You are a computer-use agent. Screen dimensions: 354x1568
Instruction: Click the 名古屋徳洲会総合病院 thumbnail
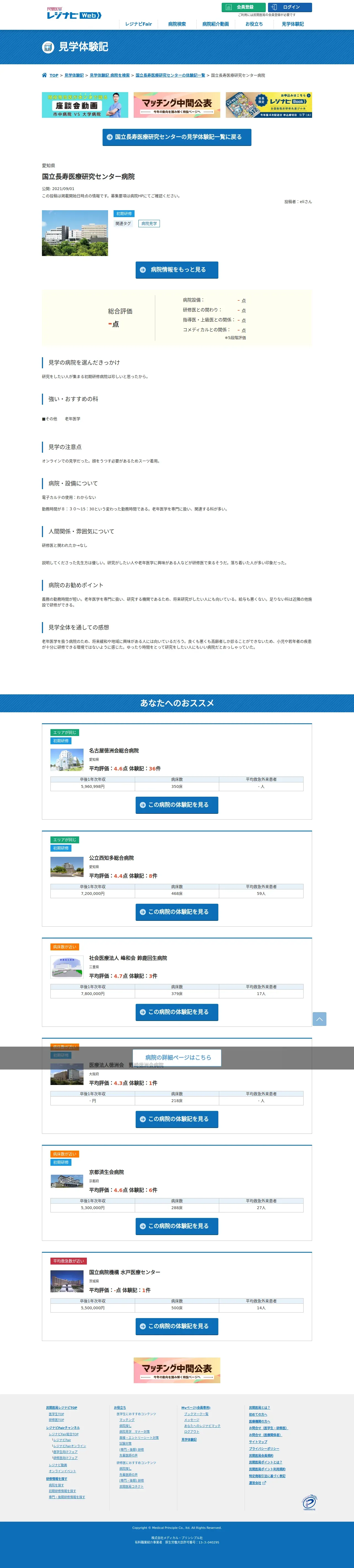(x=67, y=760)
